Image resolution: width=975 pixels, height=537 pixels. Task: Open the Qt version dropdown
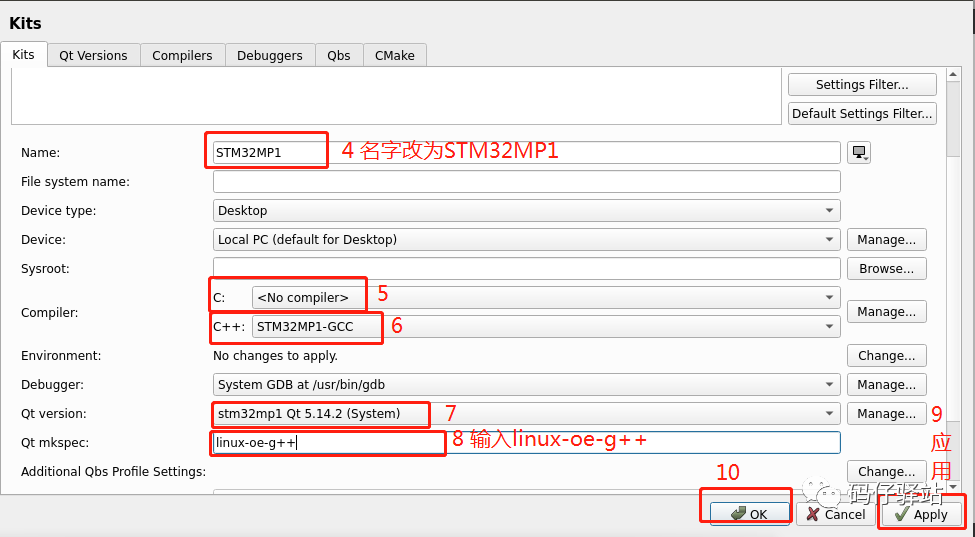527,414
